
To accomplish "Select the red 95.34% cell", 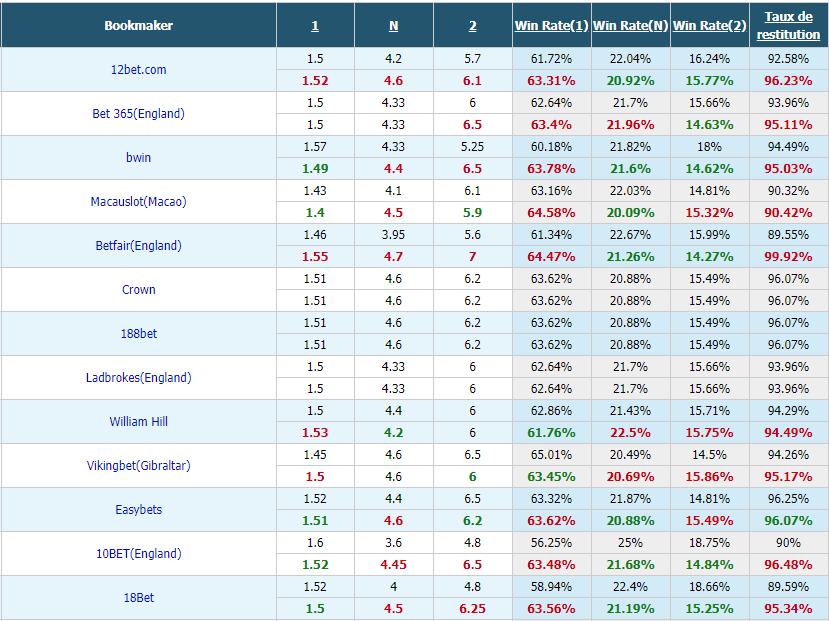I will [x=788, y=609].
